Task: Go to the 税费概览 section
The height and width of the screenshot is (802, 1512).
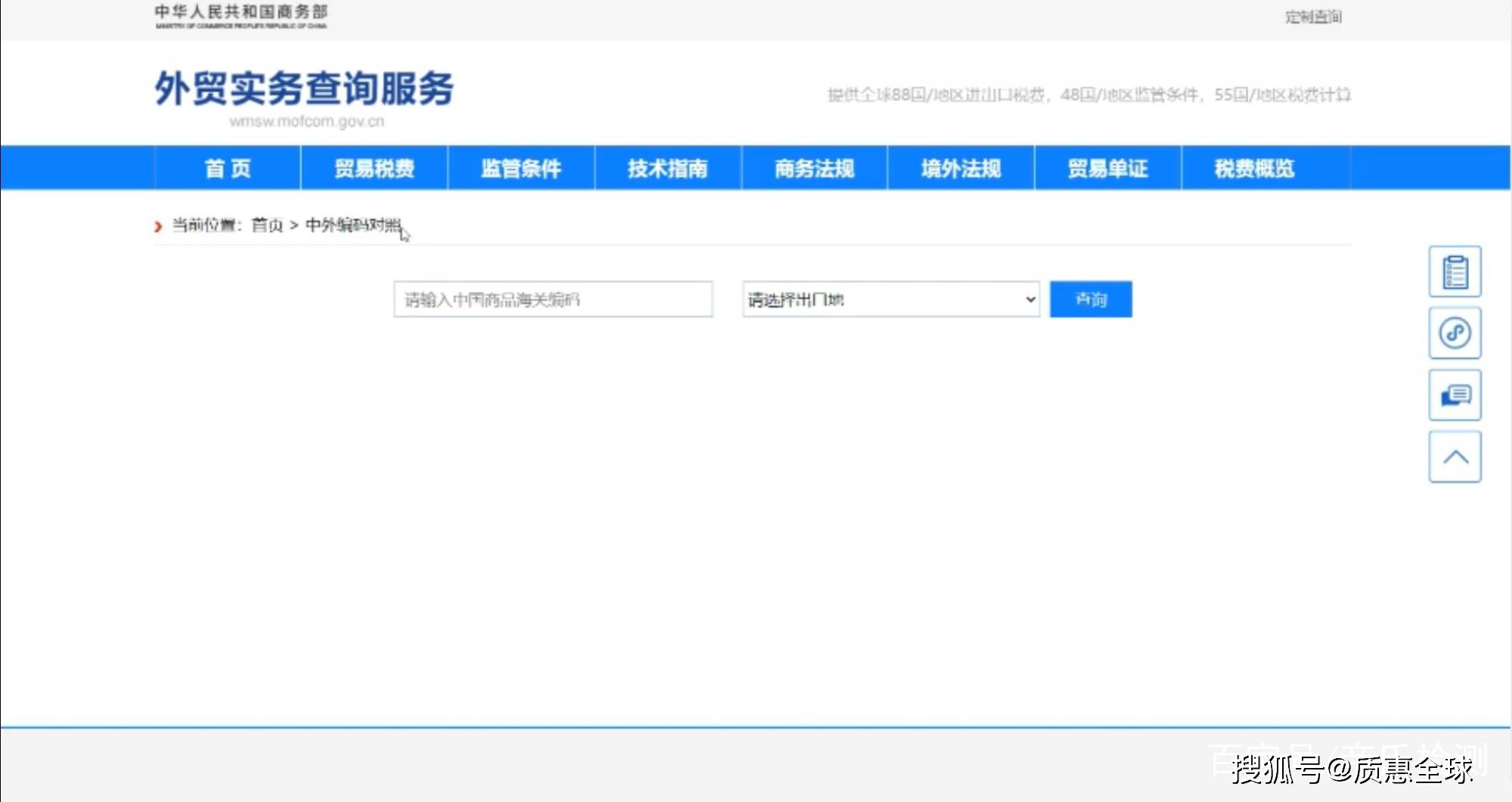Action: (1254, 169)
